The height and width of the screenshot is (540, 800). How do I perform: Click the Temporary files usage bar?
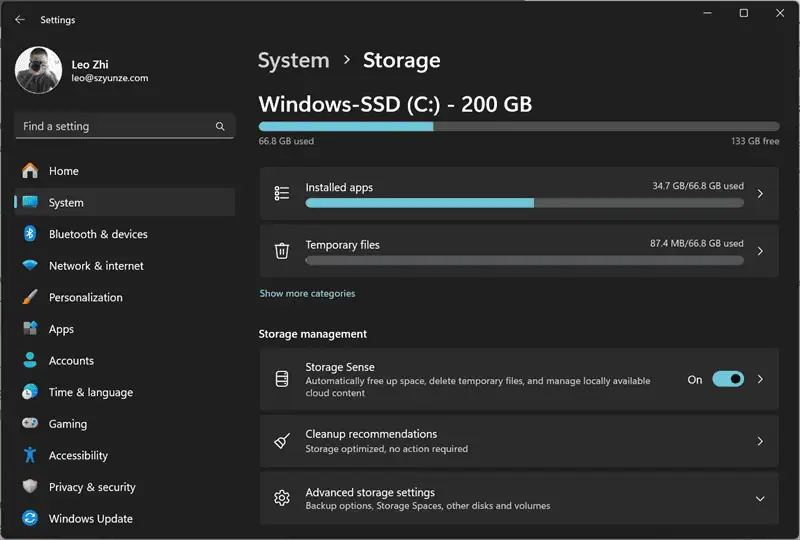tap(524, 261)
